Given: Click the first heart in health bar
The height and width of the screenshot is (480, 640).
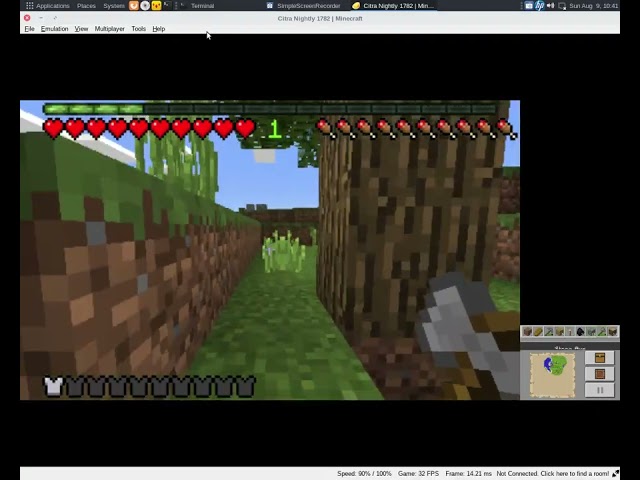Looking at the screenshot, I should click(53, 129).
